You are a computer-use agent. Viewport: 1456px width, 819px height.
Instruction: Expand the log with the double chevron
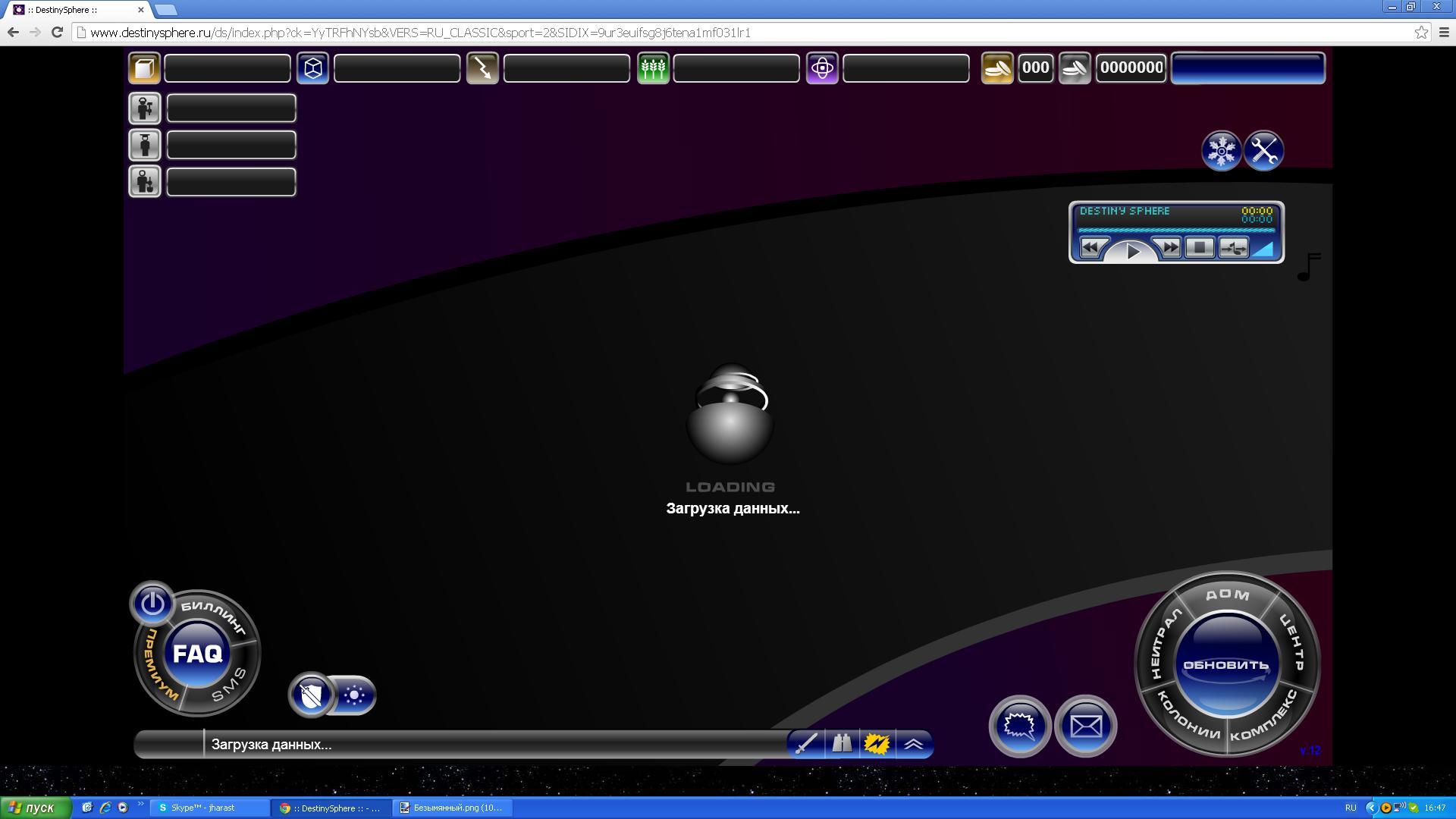[914, 744]
